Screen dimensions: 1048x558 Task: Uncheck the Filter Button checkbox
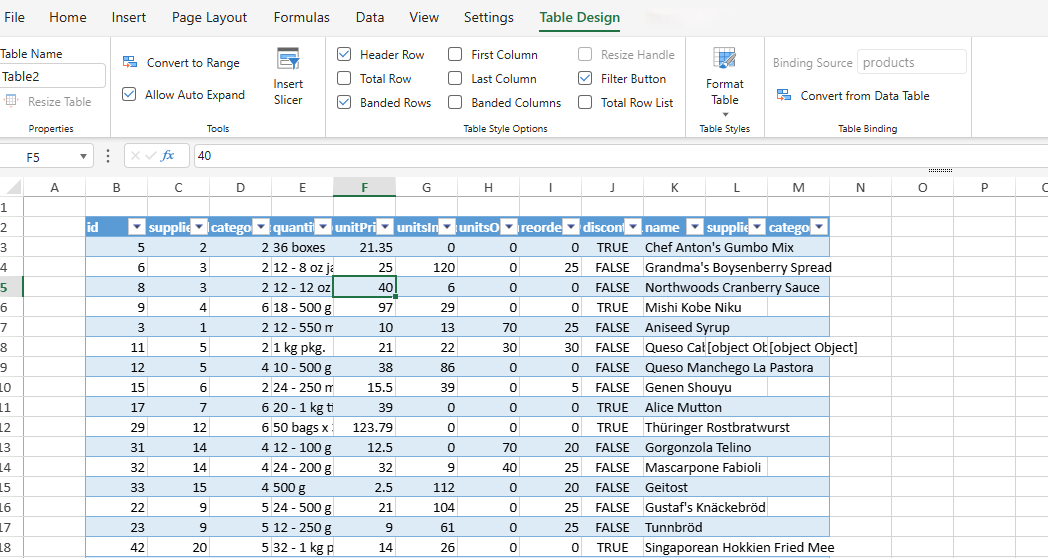[x=585, y=79]
